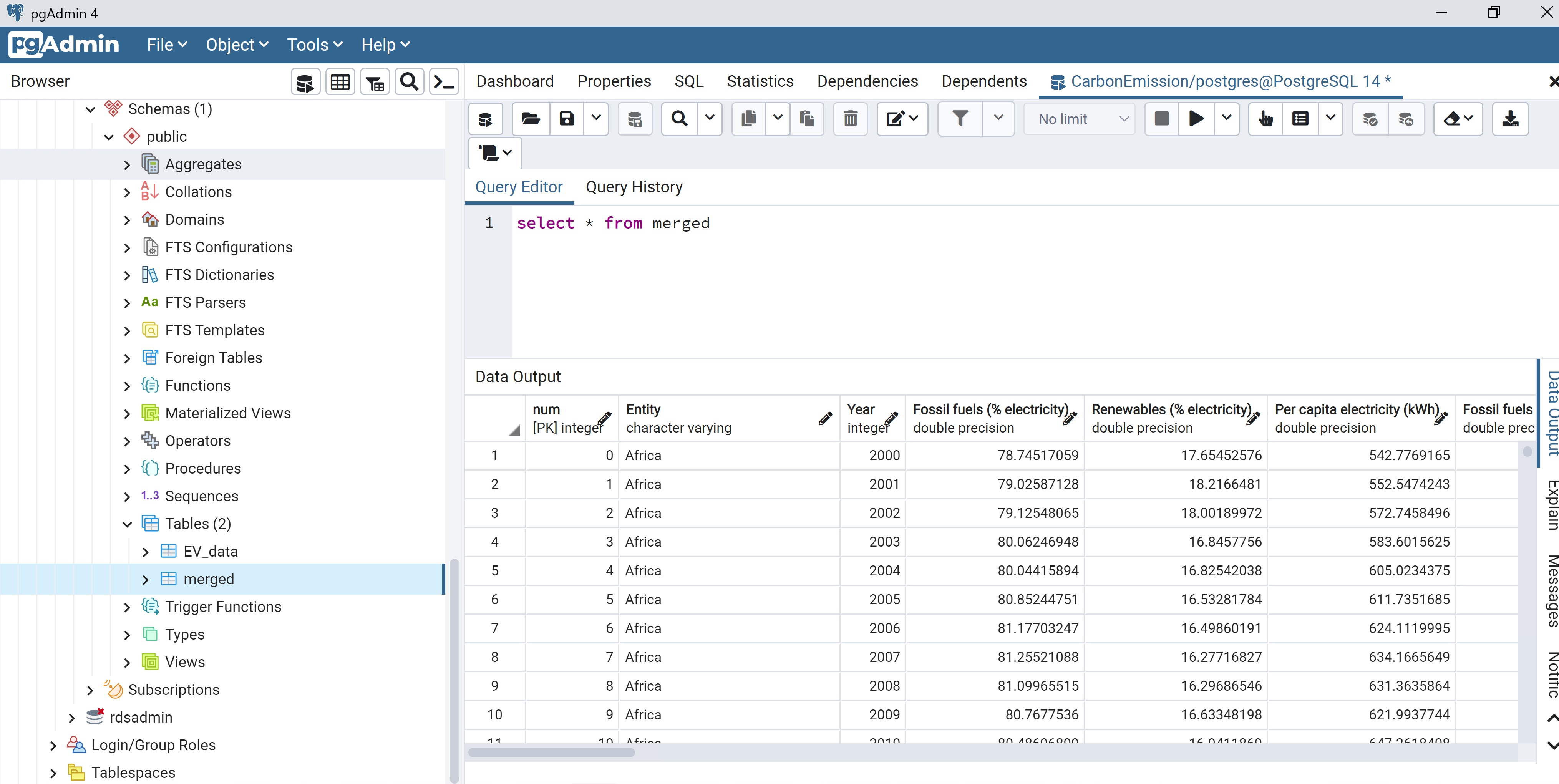Switch to the SQL tab
The width and height of the screenshot is (1559, 784).
tap(689, 81)
